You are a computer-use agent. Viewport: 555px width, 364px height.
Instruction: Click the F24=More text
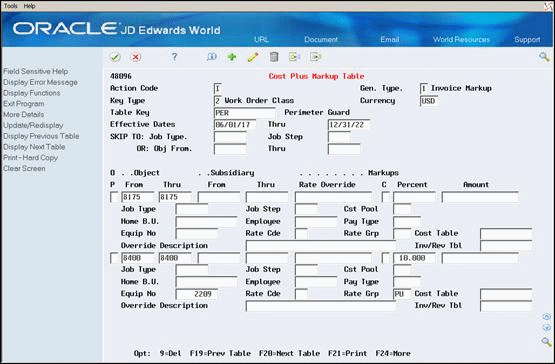pyautogui.click(x=393, y=353)
